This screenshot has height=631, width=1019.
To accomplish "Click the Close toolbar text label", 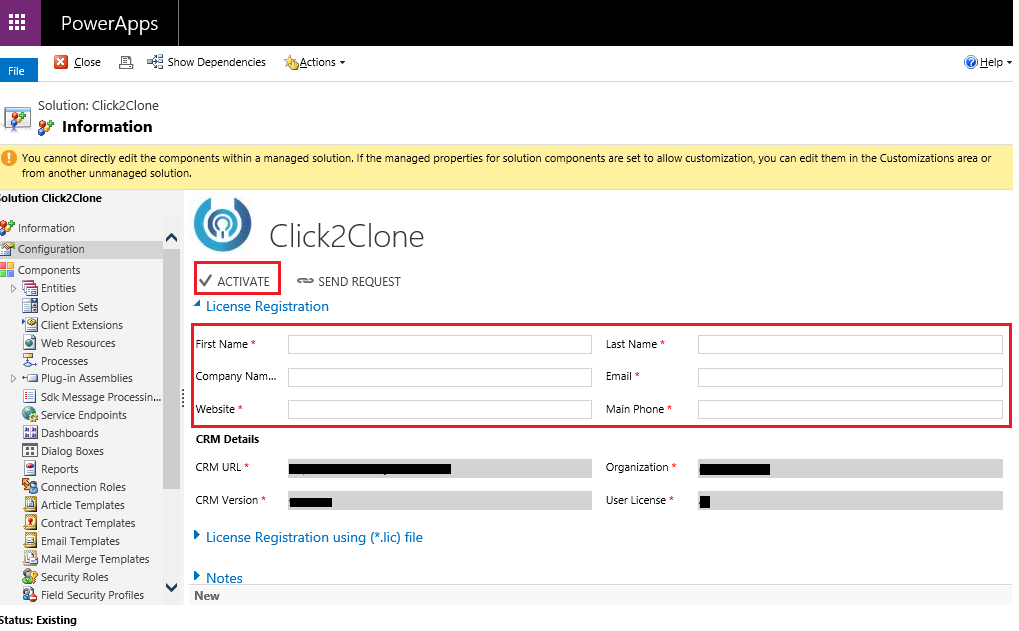I will pos(87,62).
